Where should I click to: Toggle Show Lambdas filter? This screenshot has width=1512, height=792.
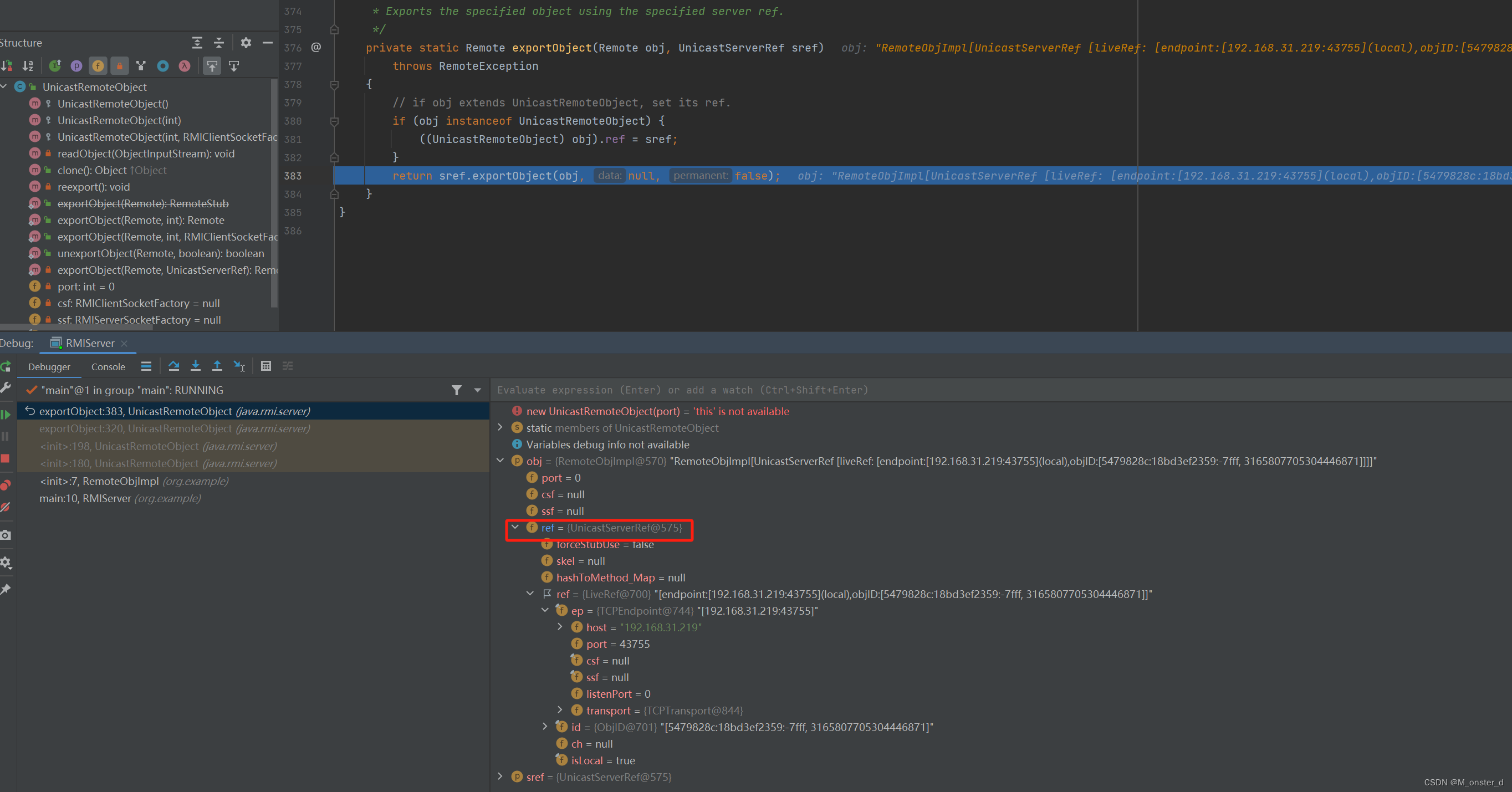(185, 66)
